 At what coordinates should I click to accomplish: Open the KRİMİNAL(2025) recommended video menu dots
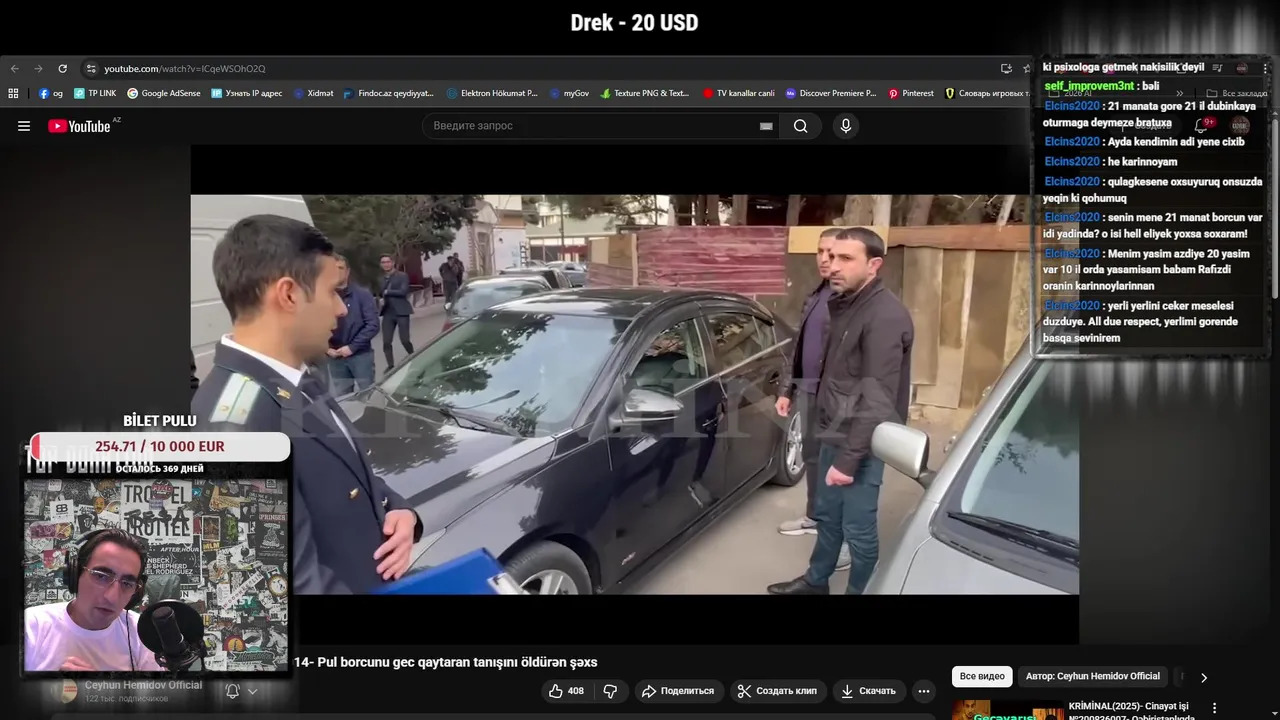[1215, 708]
